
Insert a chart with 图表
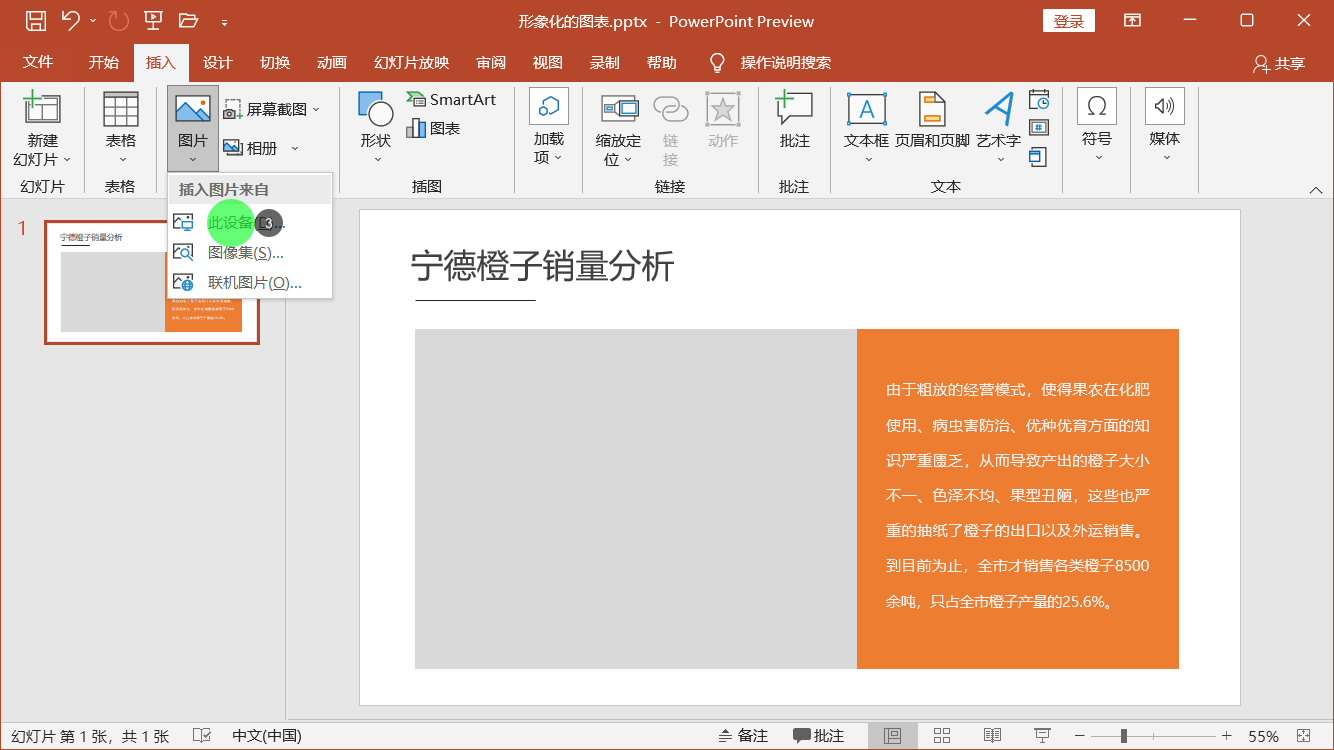point(433,128)
